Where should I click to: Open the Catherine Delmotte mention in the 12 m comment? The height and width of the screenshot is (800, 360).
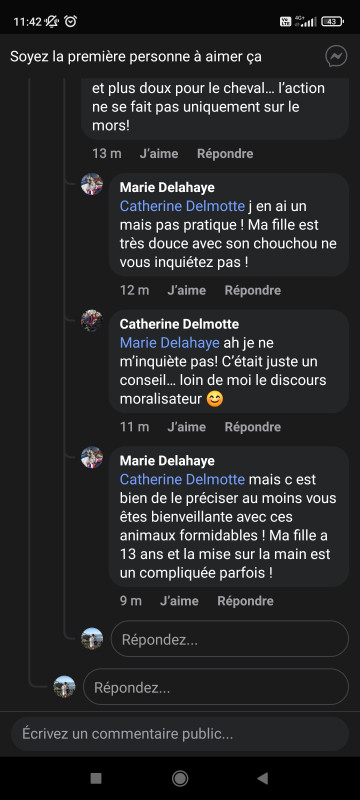(x=182, y=206)
